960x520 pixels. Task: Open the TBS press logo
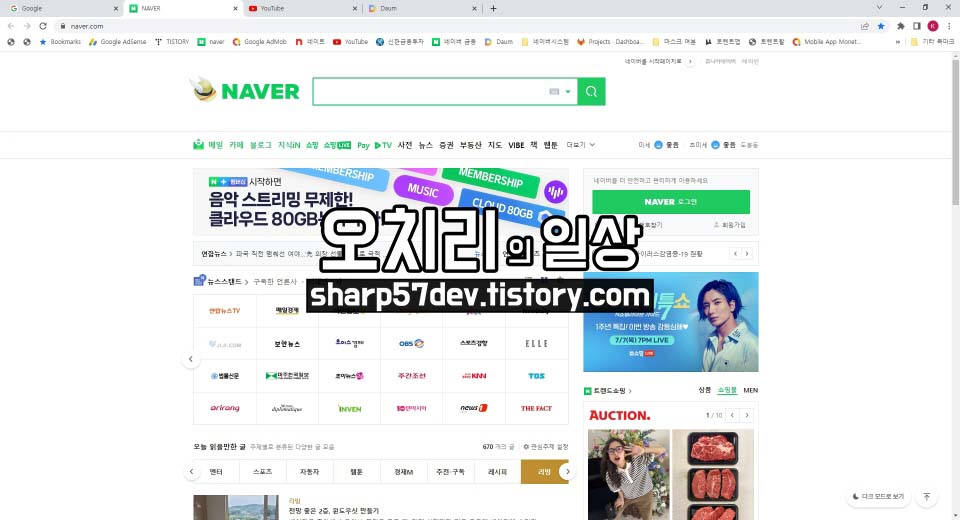click(536, 376)
